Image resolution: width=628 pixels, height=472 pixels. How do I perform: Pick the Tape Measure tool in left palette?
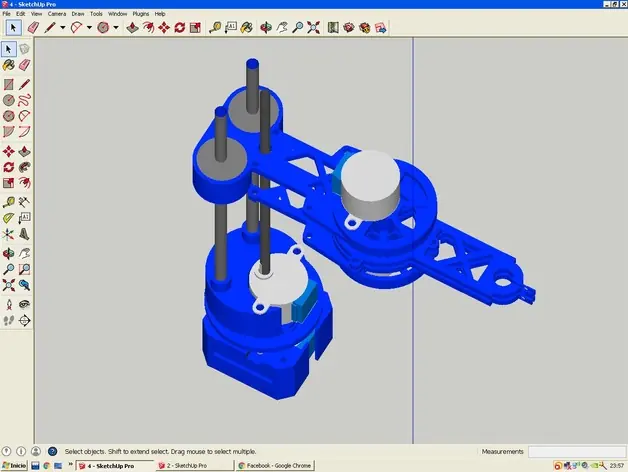coord(8,202)
